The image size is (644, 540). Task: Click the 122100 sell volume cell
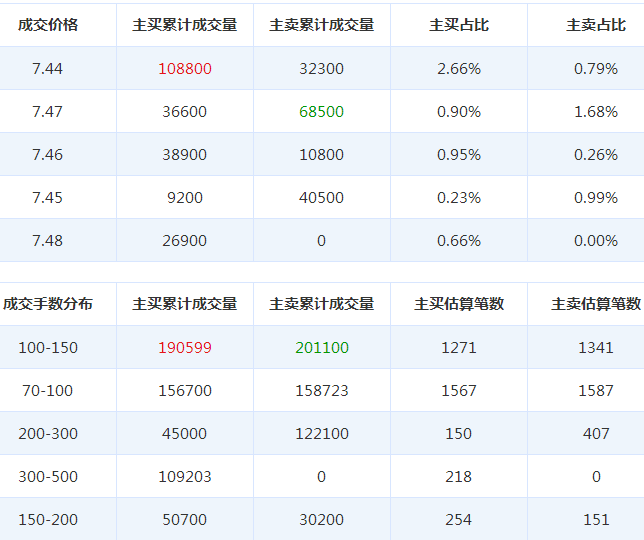322,434
